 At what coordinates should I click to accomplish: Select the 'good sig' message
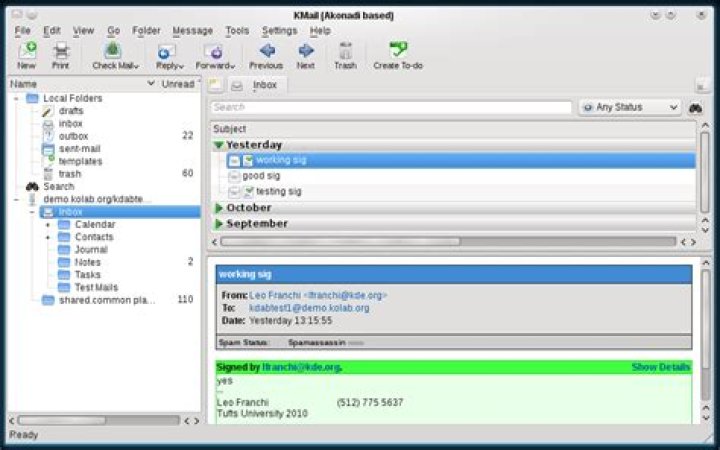pos(261,176)
